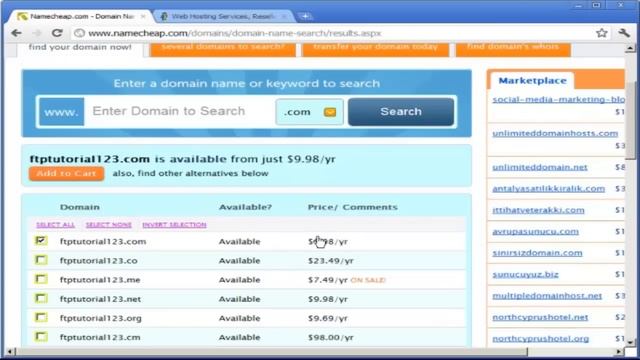Click the ON SALE! label

click(x=368, y=280)
